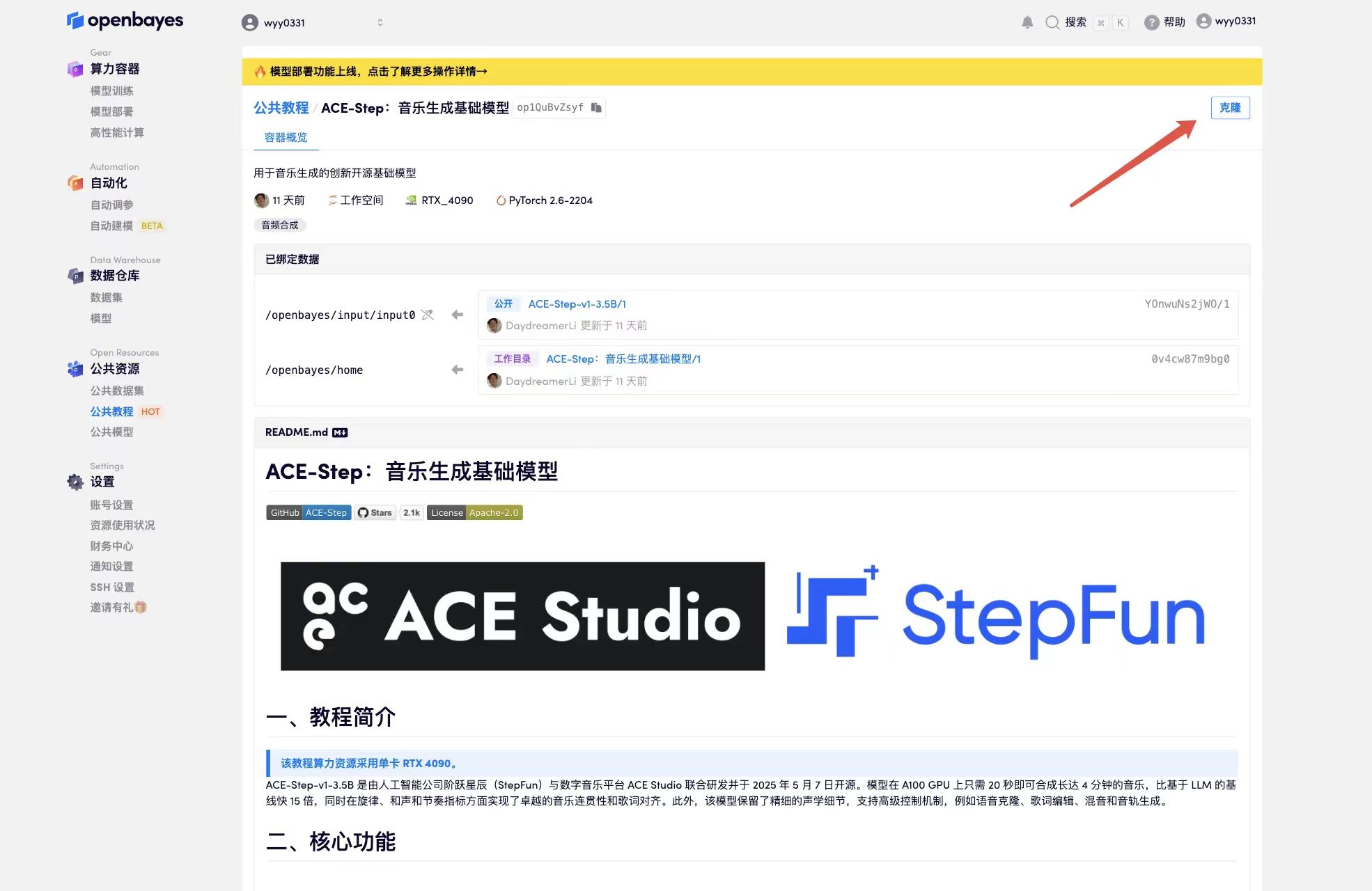The height and width of the screenshot is (891, 1372).
Task: Click the GitHub ACE-Step badge
Action: [x=308, y=512]
